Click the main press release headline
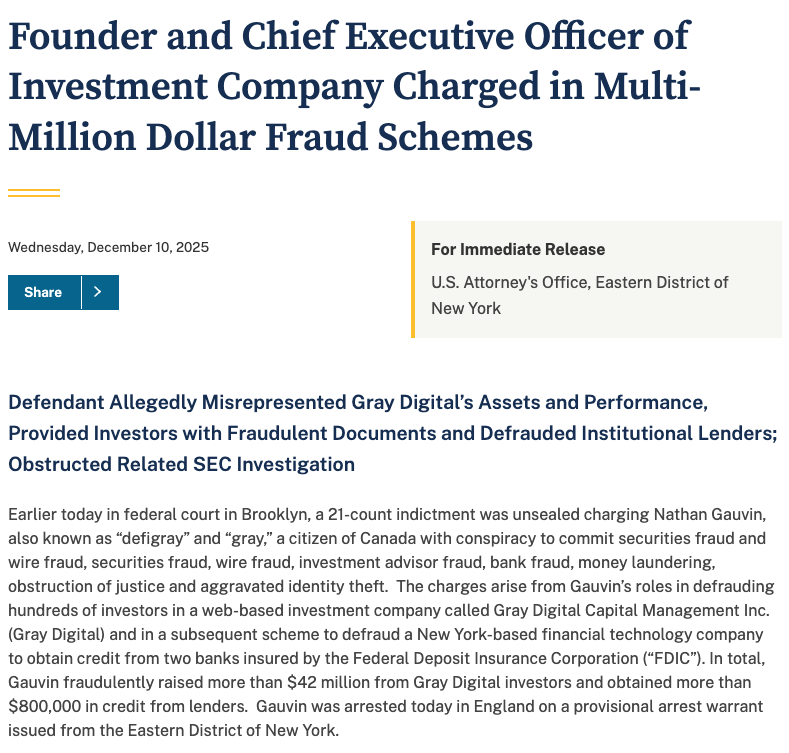Viewport: 789px width, 753px height. [354, 86]
